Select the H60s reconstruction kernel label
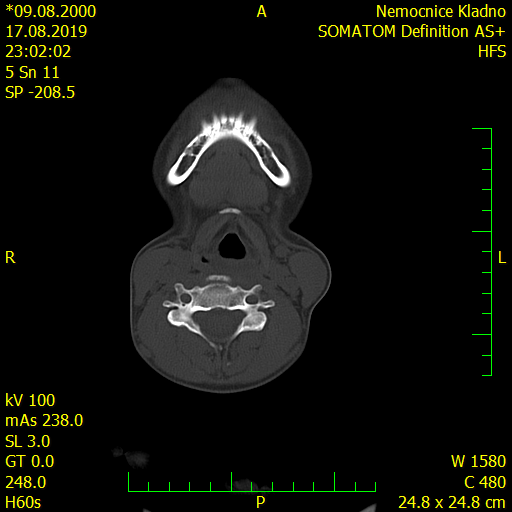Image resolution: width=512 pixels, height=512 pixels. click(x=23, y=502)
